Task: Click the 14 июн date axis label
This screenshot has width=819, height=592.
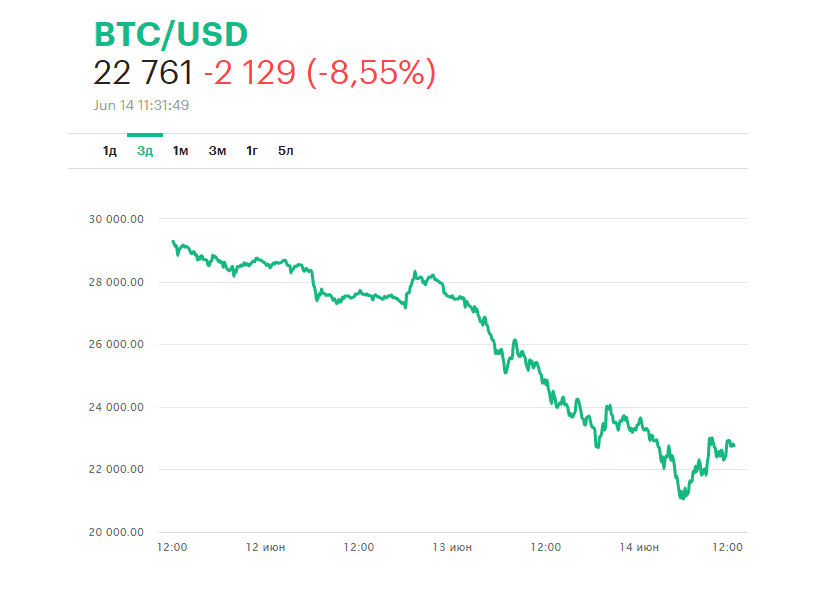Action: 639,547
